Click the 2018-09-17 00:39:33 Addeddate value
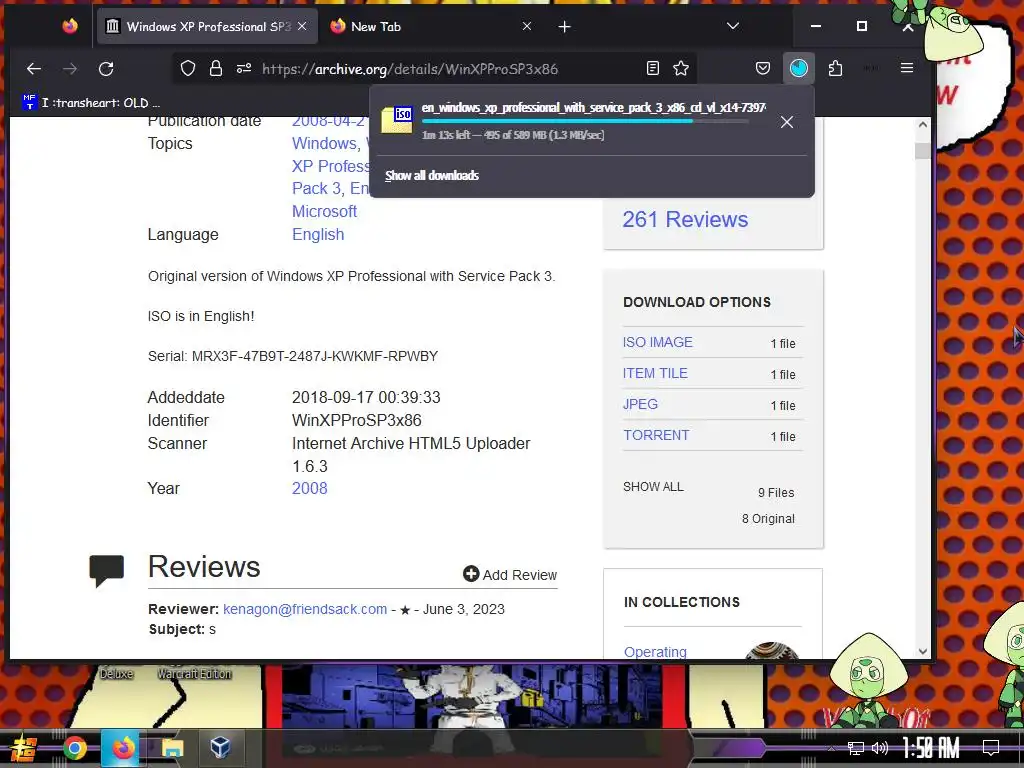 click(x=366, y=398)
